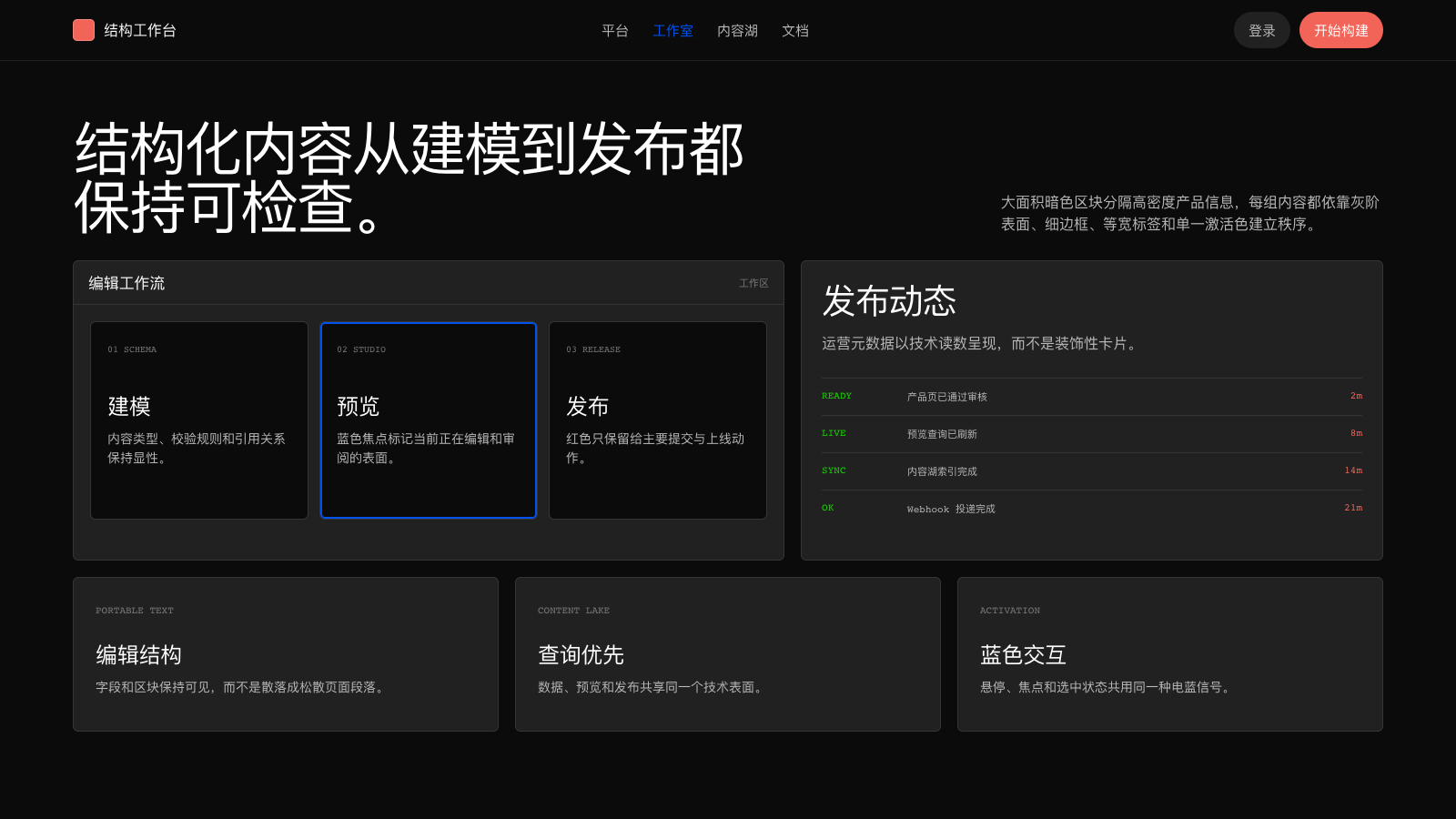Screen dimensions: 1456x819
Task: Select the 发布 release card
Action: click(658, 420)
